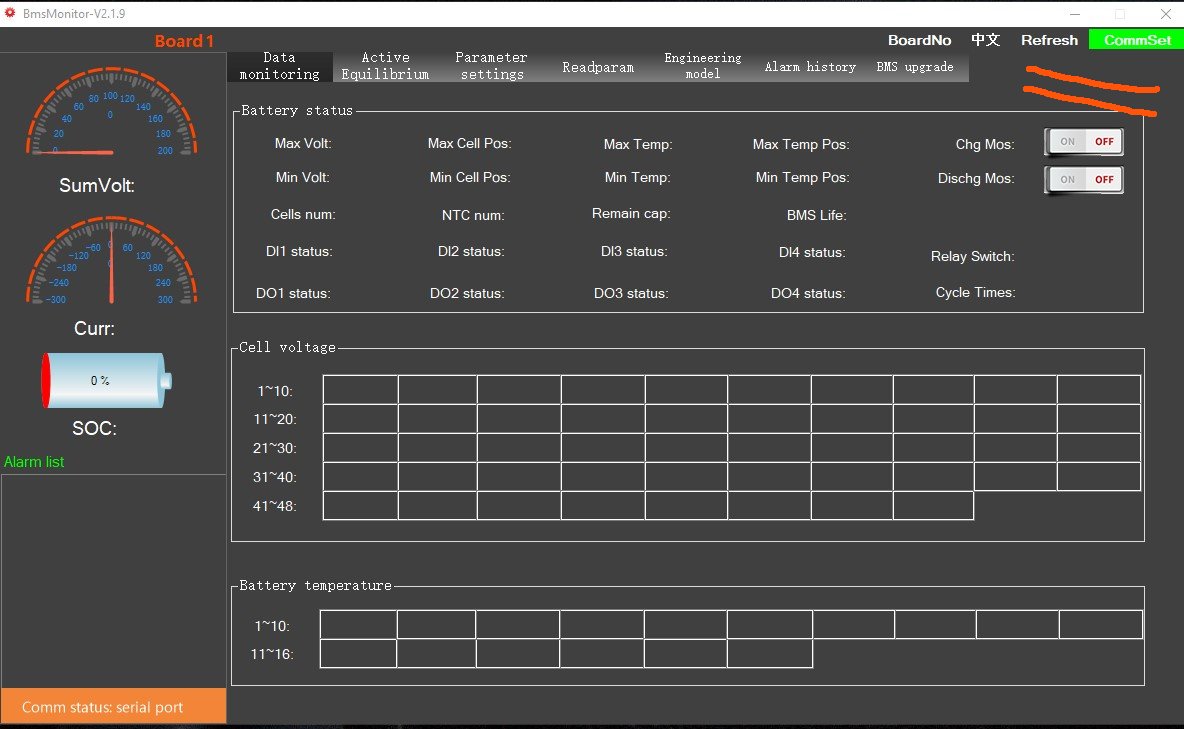This screenshot has height=729, width=1184.
Task: Click the orange Comm status serial port bar
Action: (x=113, y=707)
